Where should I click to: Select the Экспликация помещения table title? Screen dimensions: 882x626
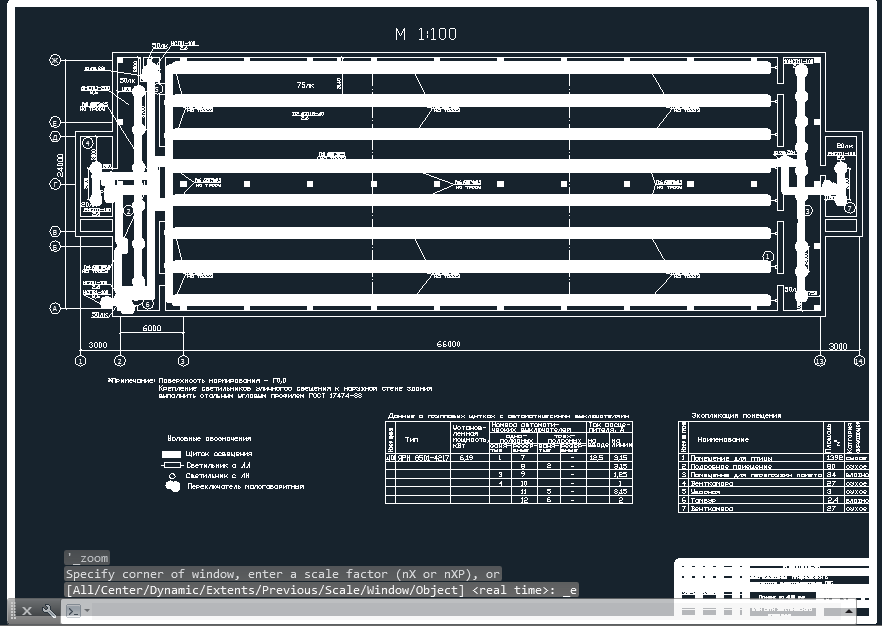click(736, 415)
